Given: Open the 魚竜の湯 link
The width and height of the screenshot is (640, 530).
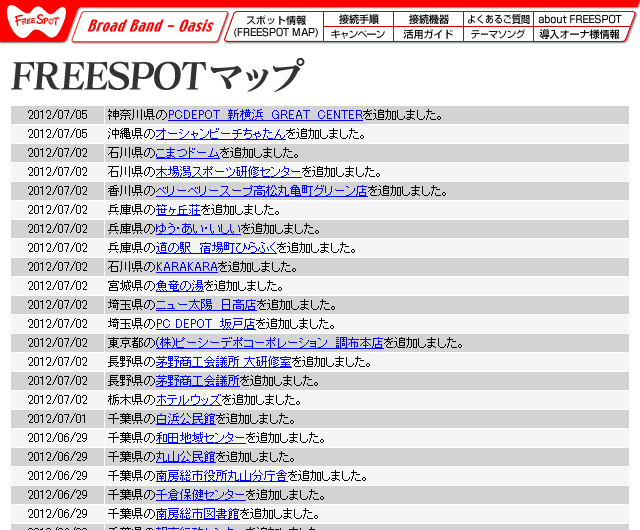Looking at the screenshot, I should coord(180,286).
